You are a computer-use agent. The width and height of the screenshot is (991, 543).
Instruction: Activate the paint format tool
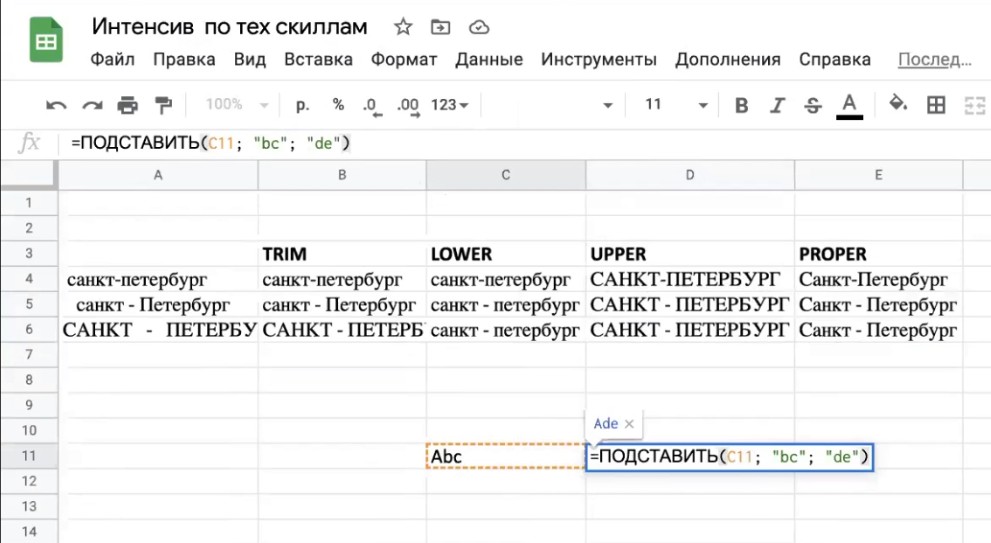click(x=163, y=105)
